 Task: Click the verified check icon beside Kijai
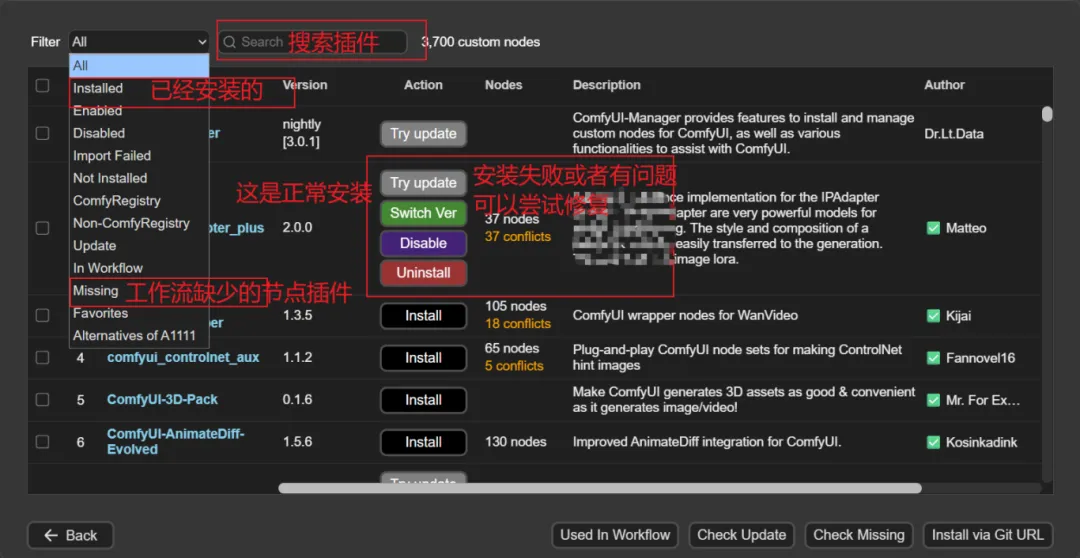[933, 316]
